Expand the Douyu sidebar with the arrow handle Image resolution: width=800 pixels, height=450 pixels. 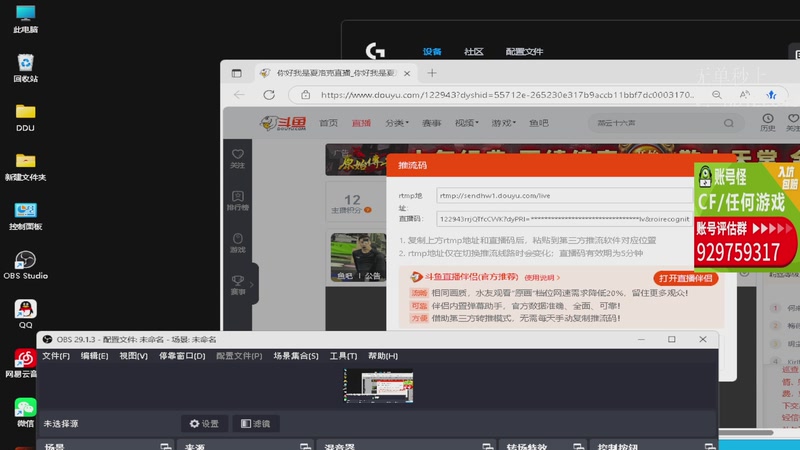point(252,284)
